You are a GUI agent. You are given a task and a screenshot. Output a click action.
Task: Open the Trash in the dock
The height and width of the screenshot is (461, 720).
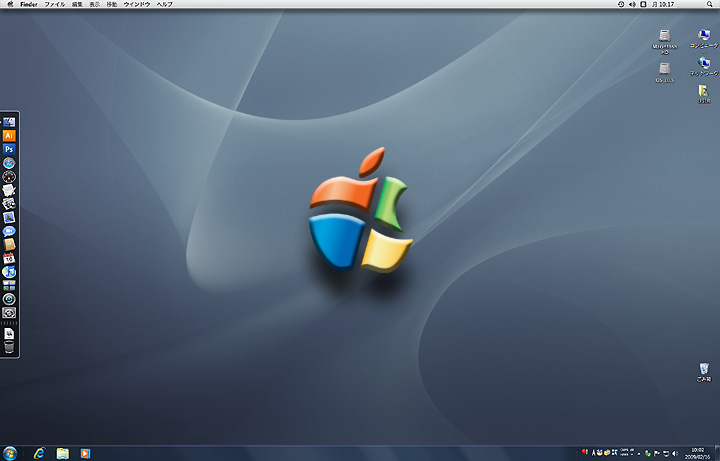tap(9, 347)
